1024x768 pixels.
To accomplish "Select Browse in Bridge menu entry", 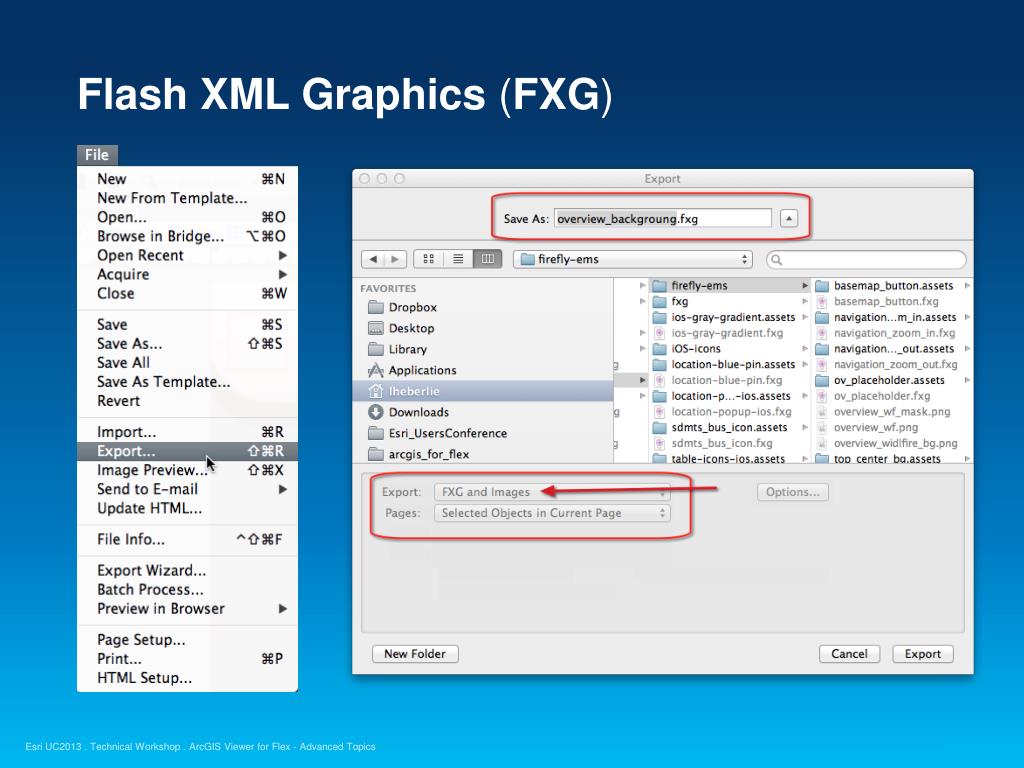I will tap(187, 236).
